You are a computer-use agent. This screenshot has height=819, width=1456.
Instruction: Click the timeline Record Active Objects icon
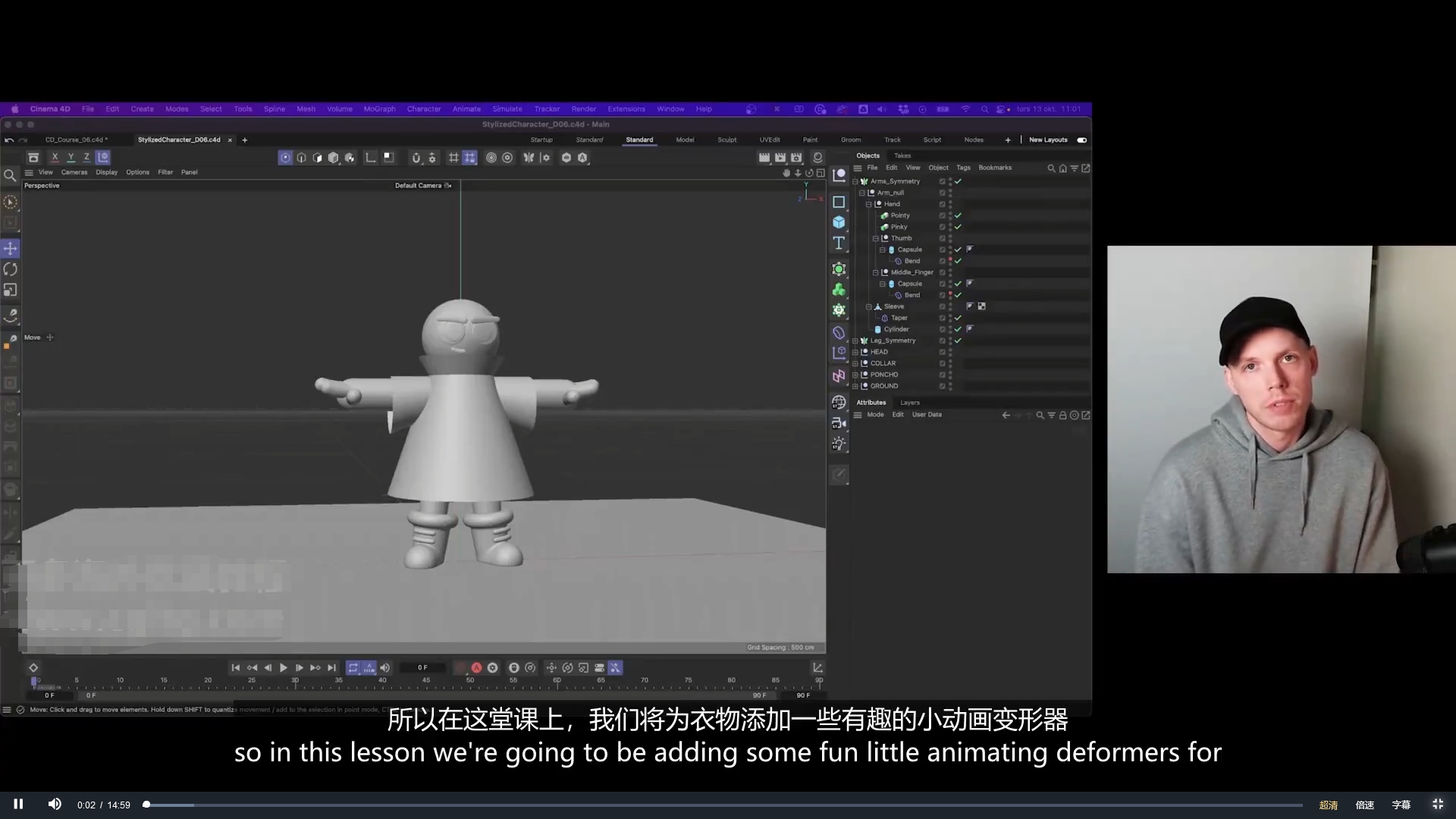point(460,668)
